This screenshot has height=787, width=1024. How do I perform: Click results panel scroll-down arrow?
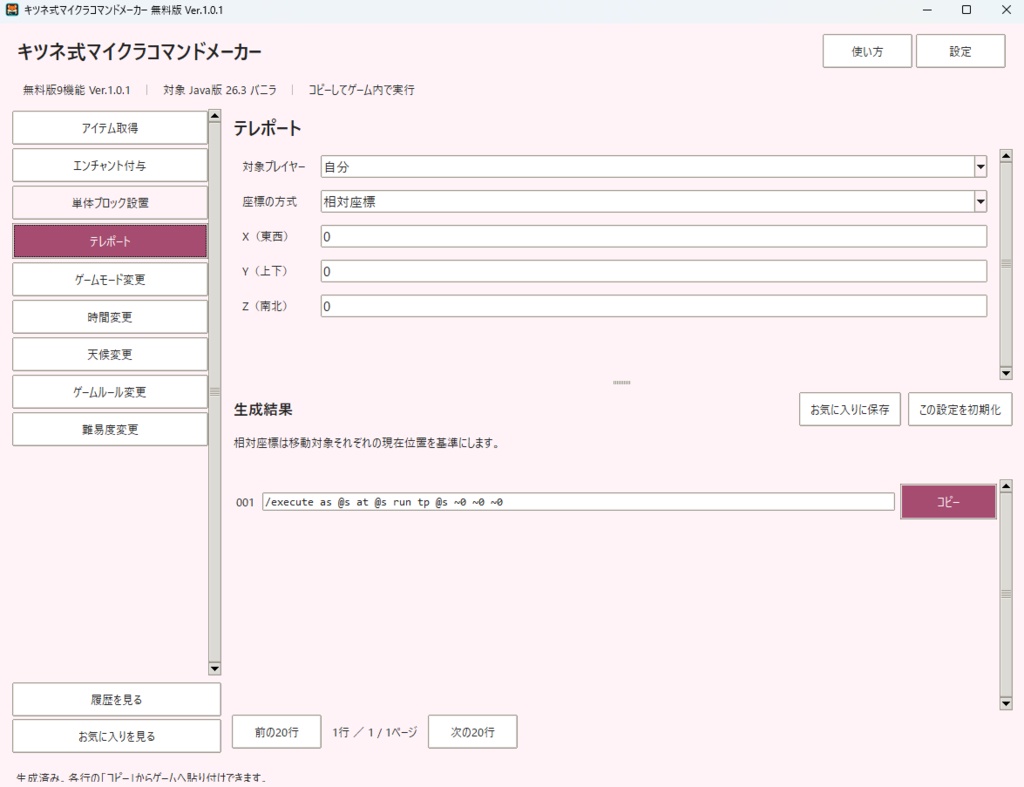coord(1006,703)
